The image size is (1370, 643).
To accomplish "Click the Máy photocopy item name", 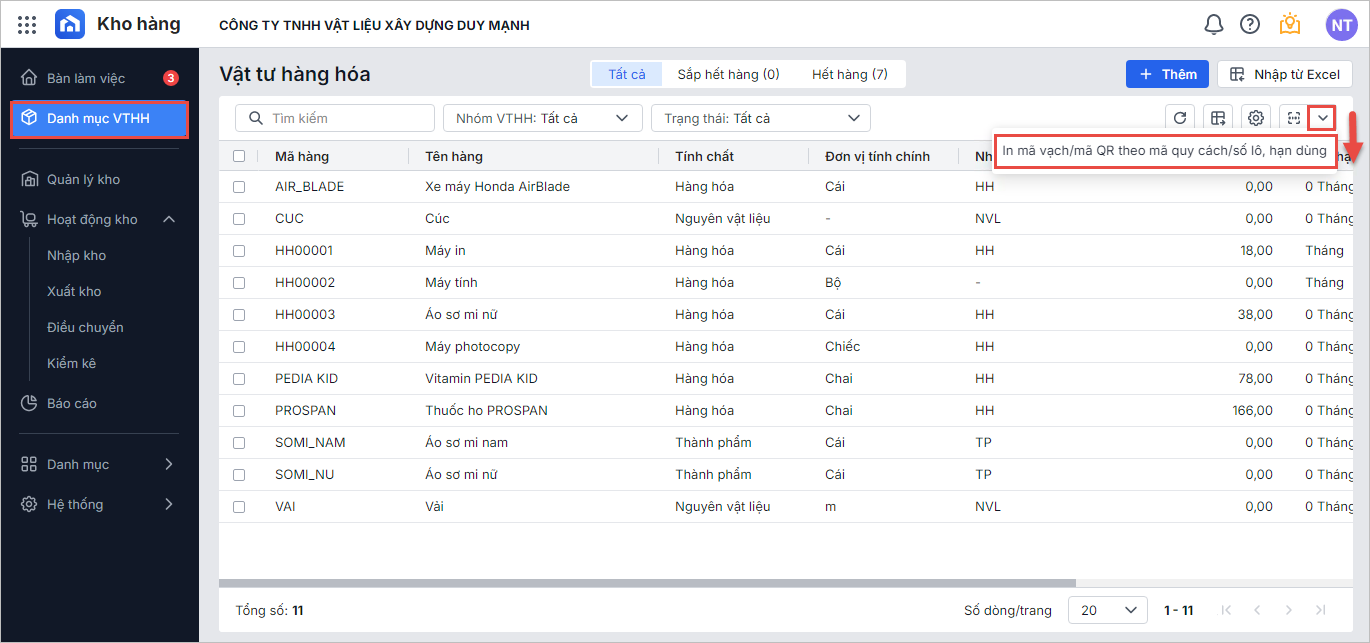I will [473, 347].
